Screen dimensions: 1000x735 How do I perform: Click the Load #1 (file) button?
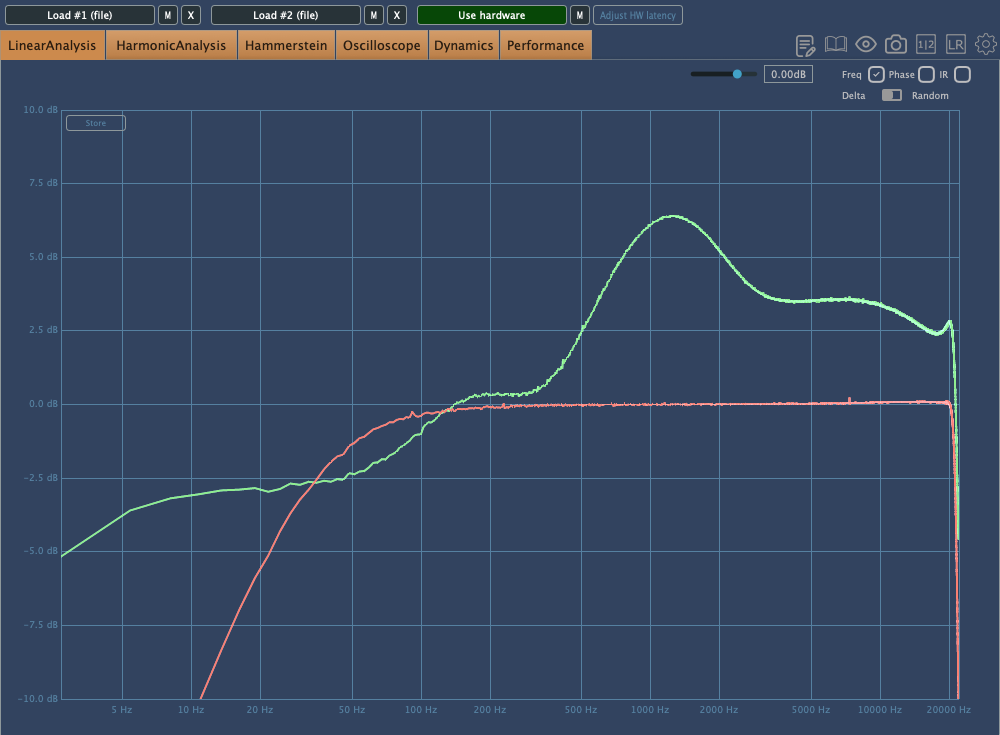[80, 15]
